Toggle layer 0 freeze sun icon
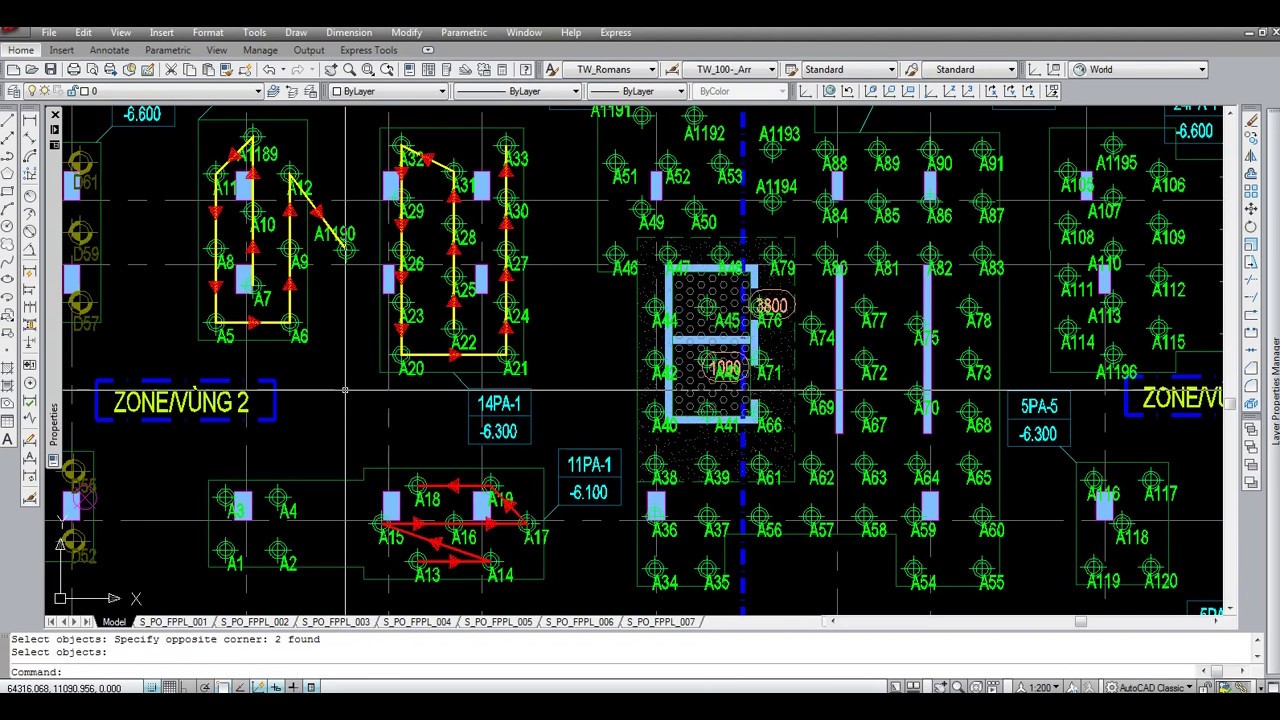This screenshot has width=1280, height=720. [x=46, y=91]
